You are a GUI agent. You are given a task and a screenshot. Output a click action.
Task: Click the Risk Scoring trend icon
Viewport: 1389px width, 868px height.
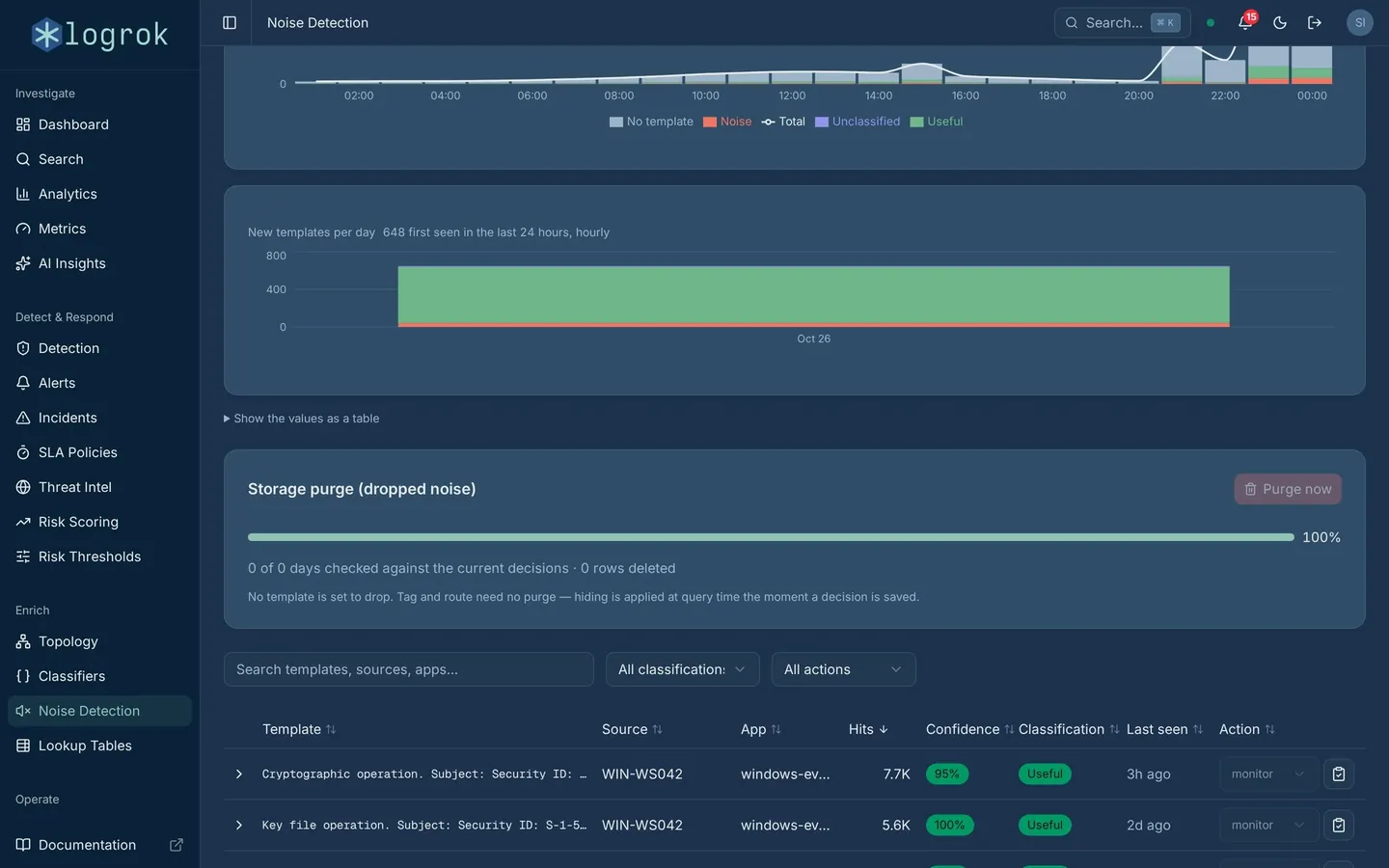tap(23, 522)
